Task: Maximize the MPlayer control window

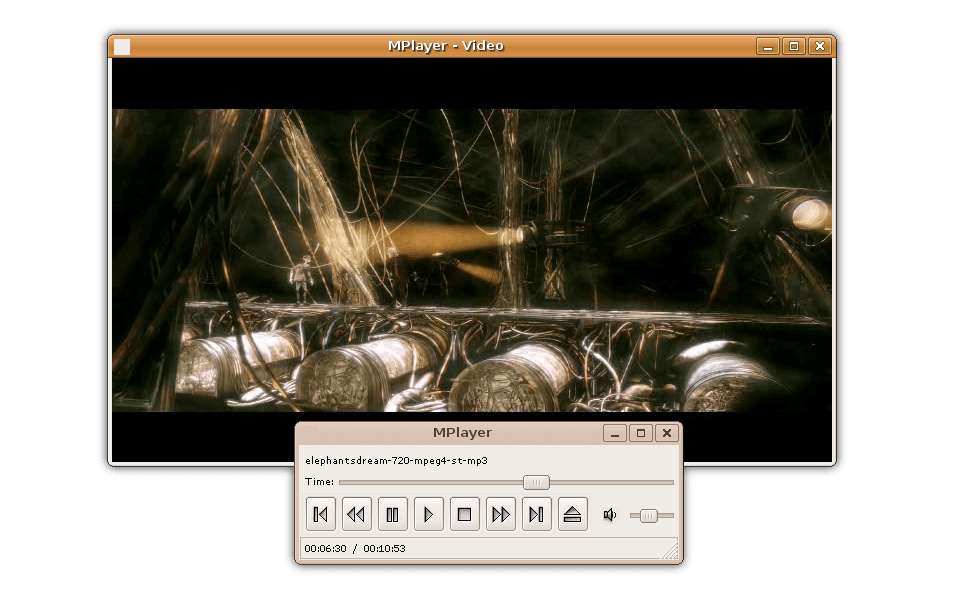Action: [641, 433]
